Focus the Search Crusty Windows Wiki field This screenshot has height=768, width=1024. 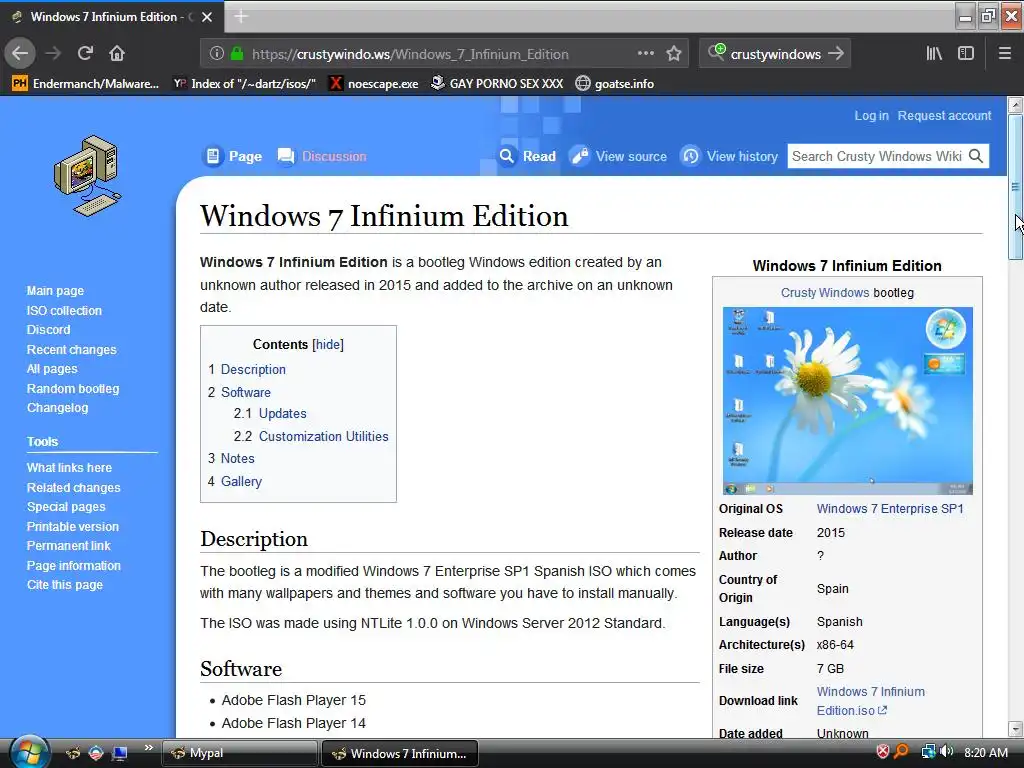coord(877,156)
